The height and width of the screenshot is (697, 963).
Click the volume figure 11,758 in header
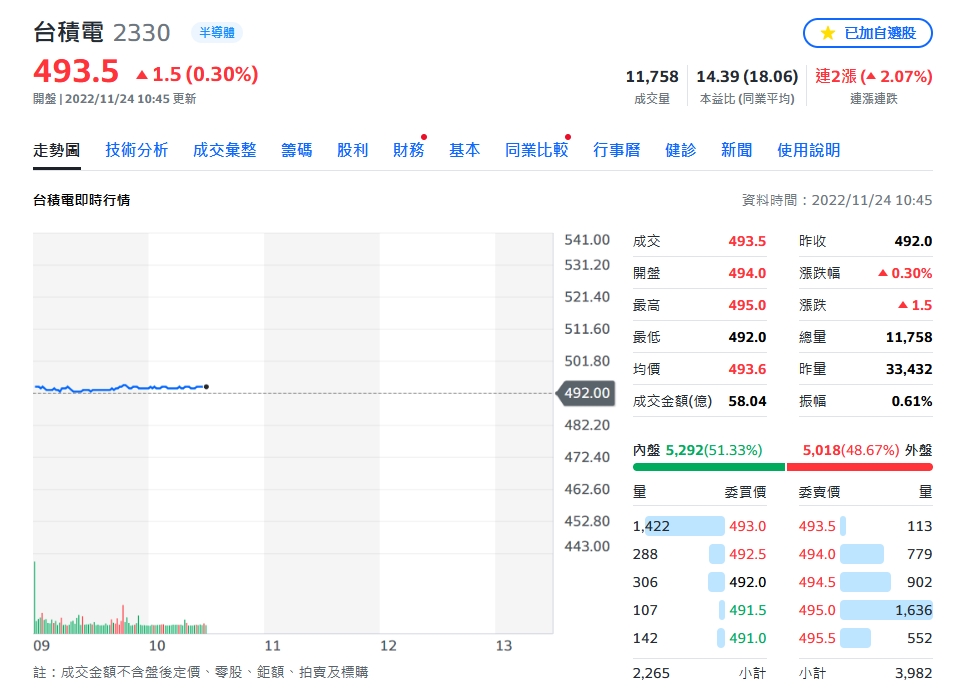[652, 77]
